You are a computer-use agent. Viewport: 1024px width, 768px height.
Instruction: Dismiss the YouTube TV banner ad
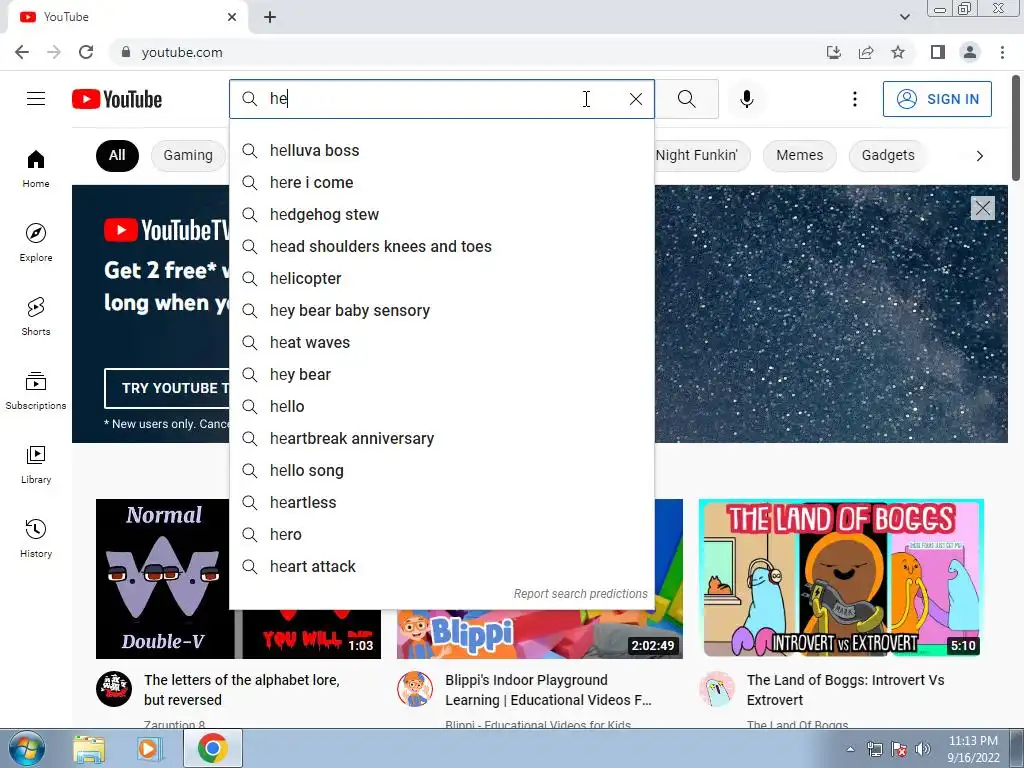click(982, 208)
